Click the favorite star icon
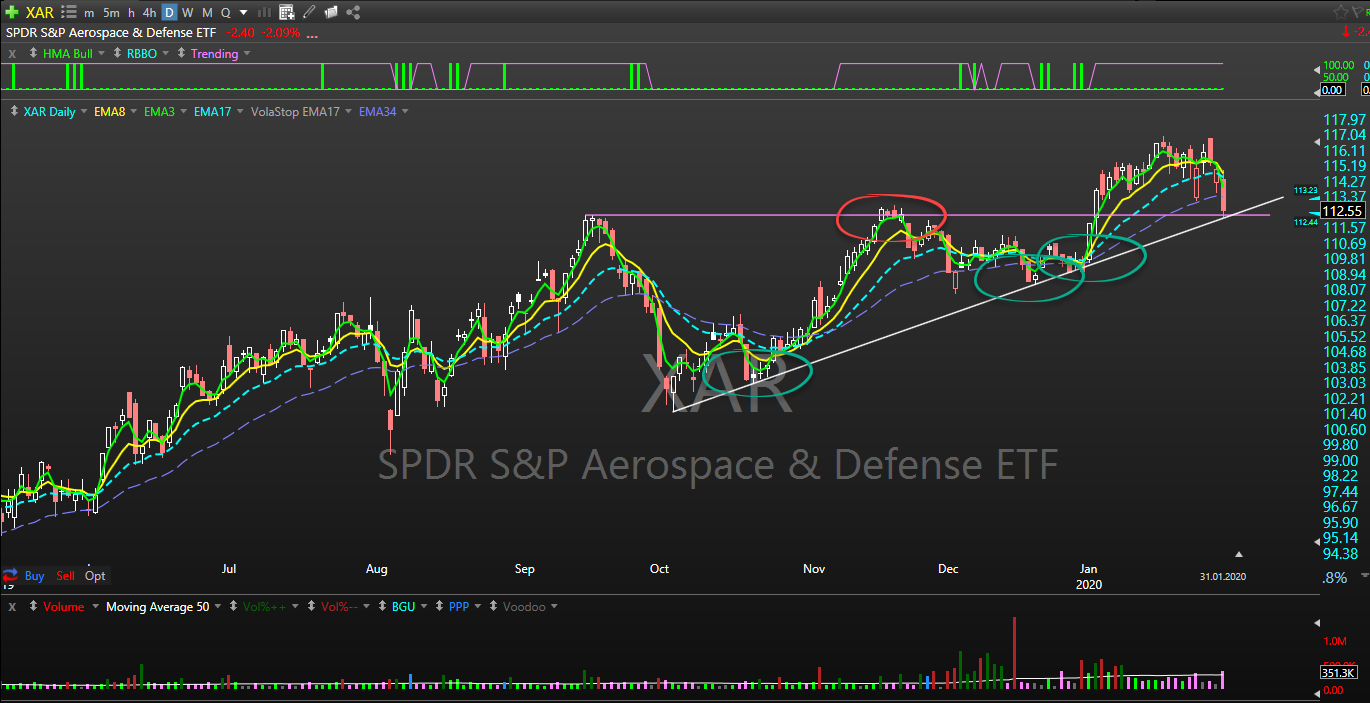The image size is (1370, 703). point(1341,11)
